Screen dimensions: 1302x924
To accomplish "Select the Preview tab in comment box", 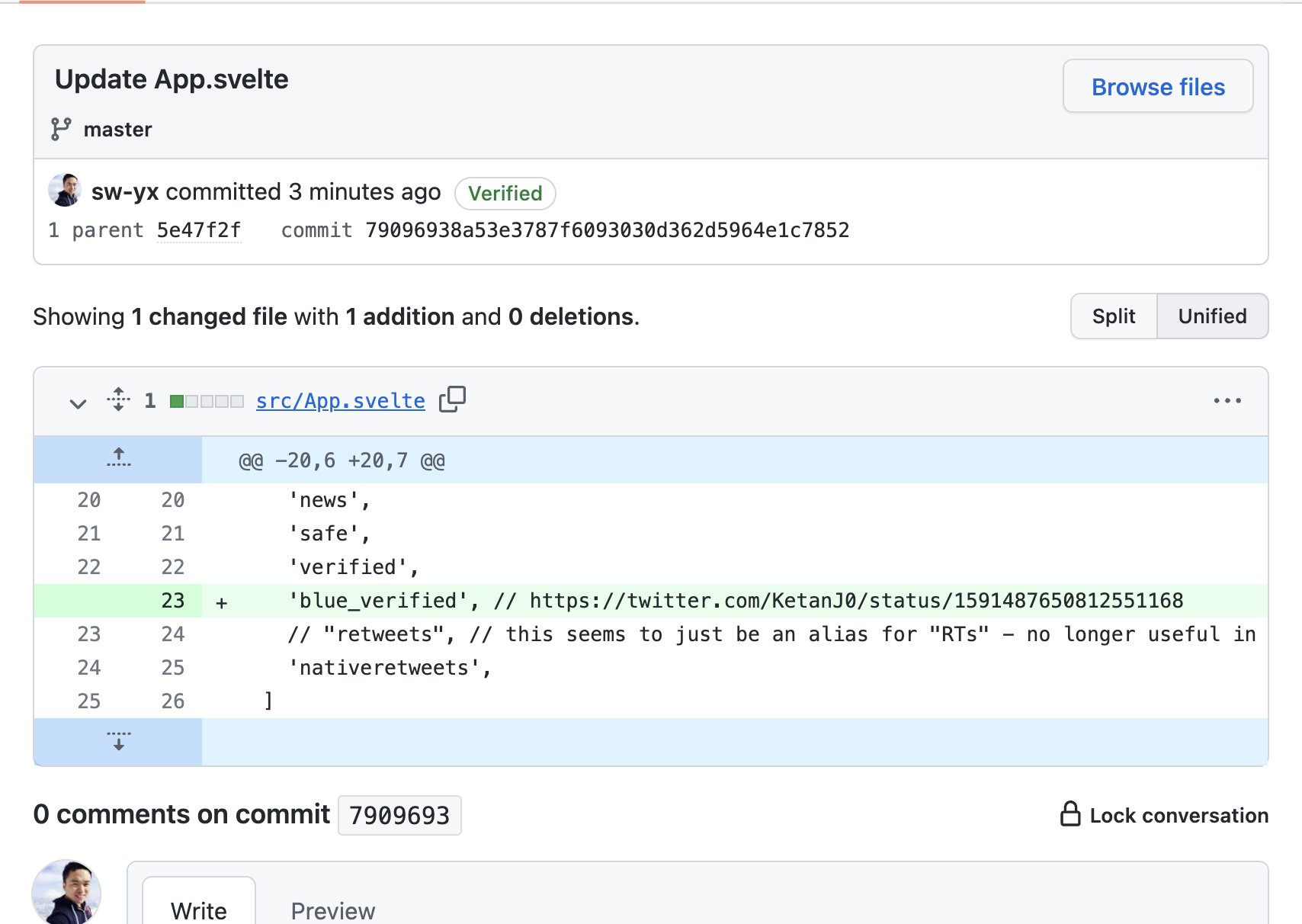I will click(333, 910).
